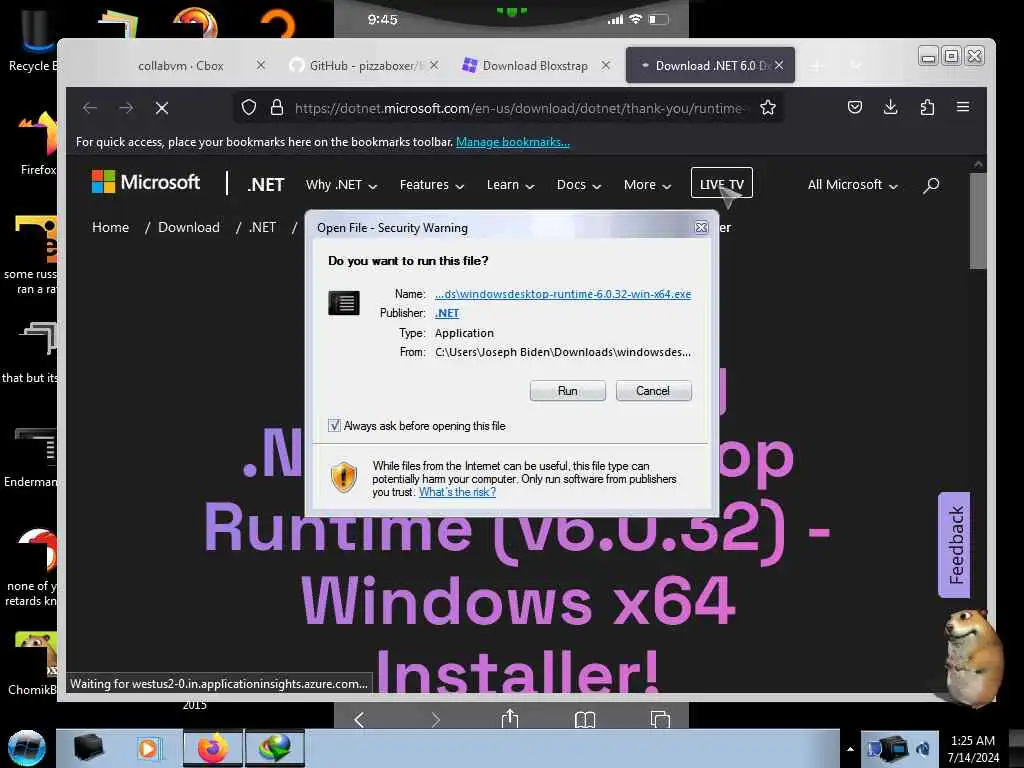Cancel the security warning
This screenshot has height=768, width=1024.
tap(653, 391)
